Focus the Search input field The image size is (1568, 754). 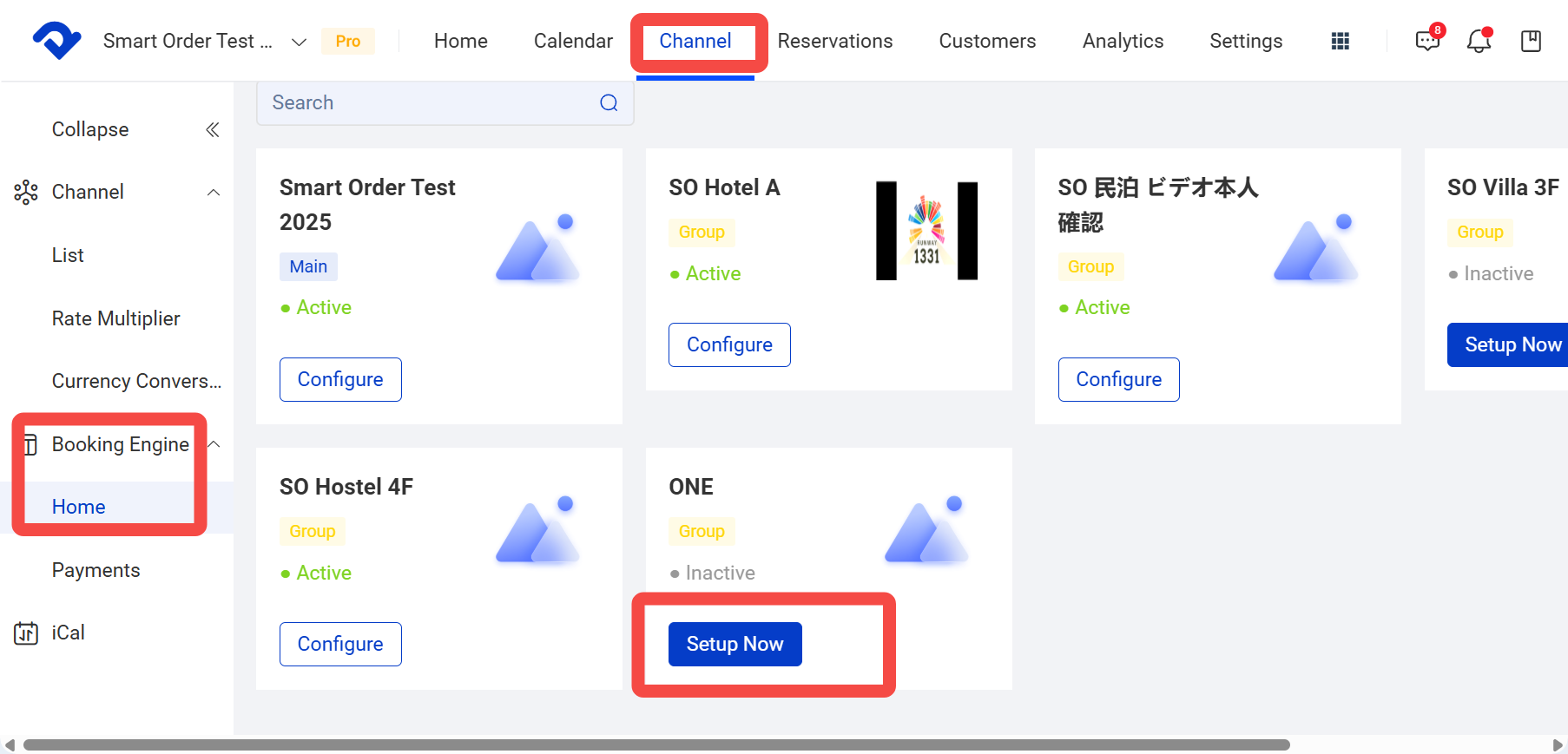(x=445, y=103)
